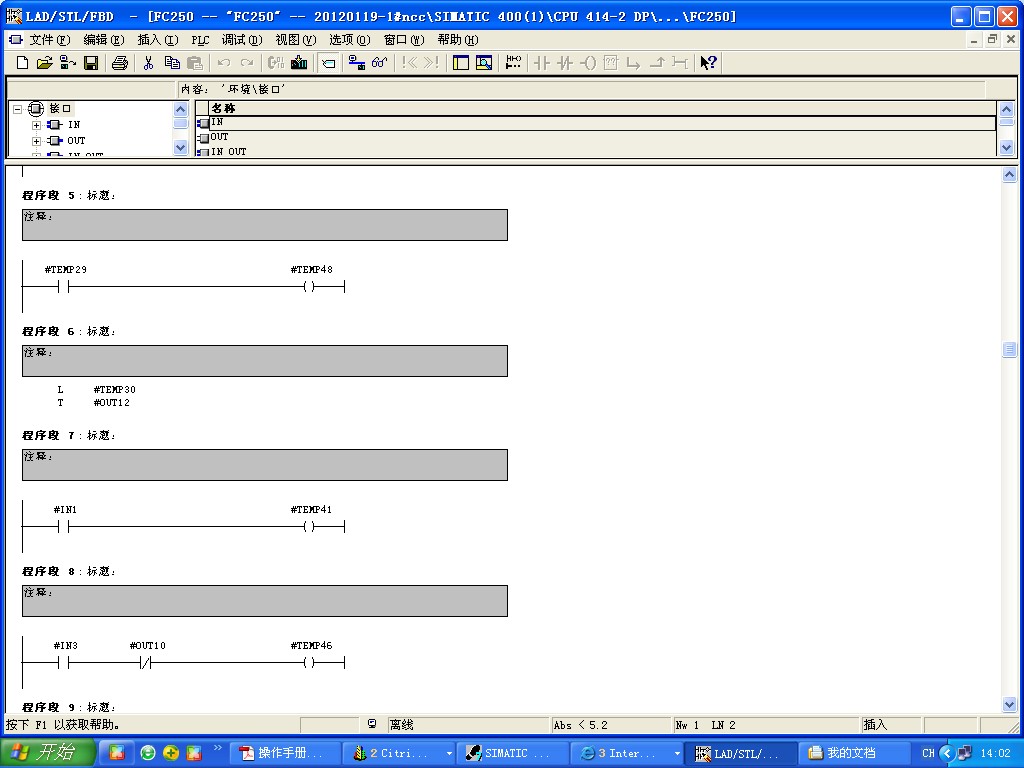
Task: Collapse the 接口 tree root node
Action: [18, 109]
